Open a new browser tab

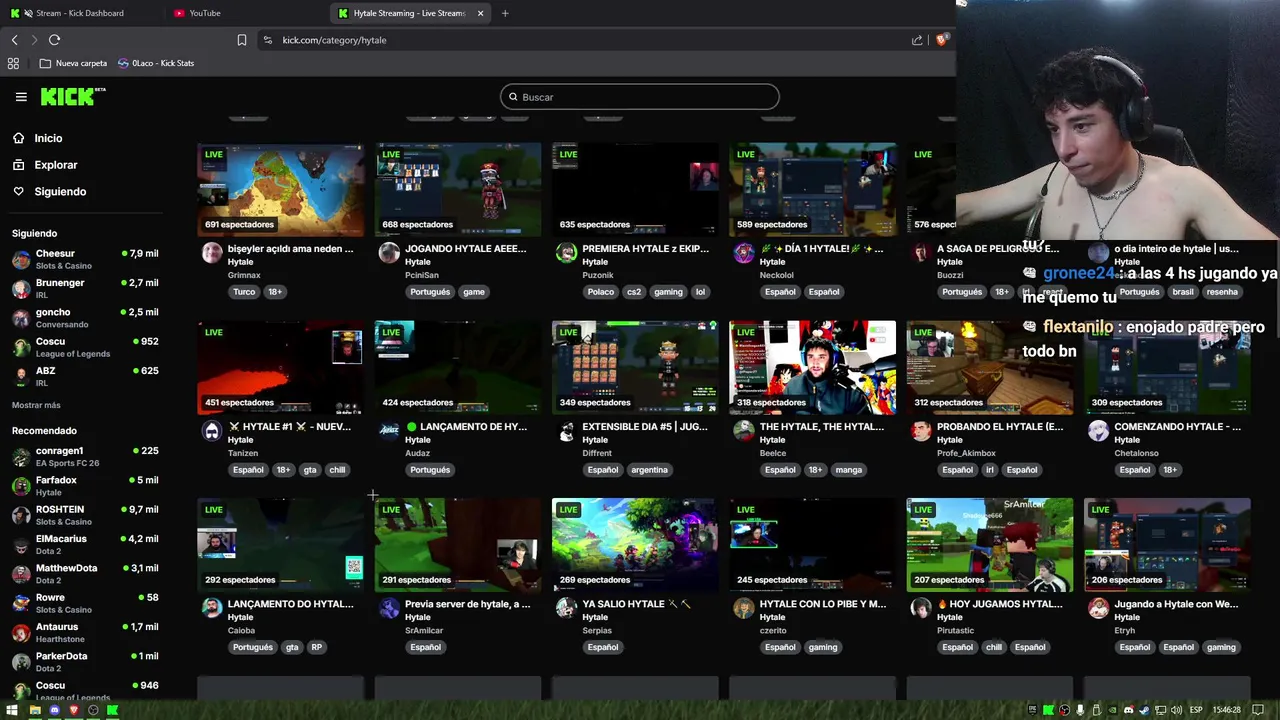point(505,13)
